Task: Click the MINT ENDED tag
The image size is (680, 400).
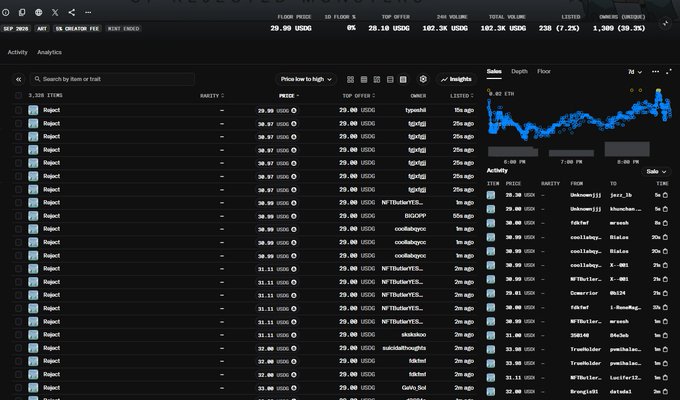Action: pos(124,29)
